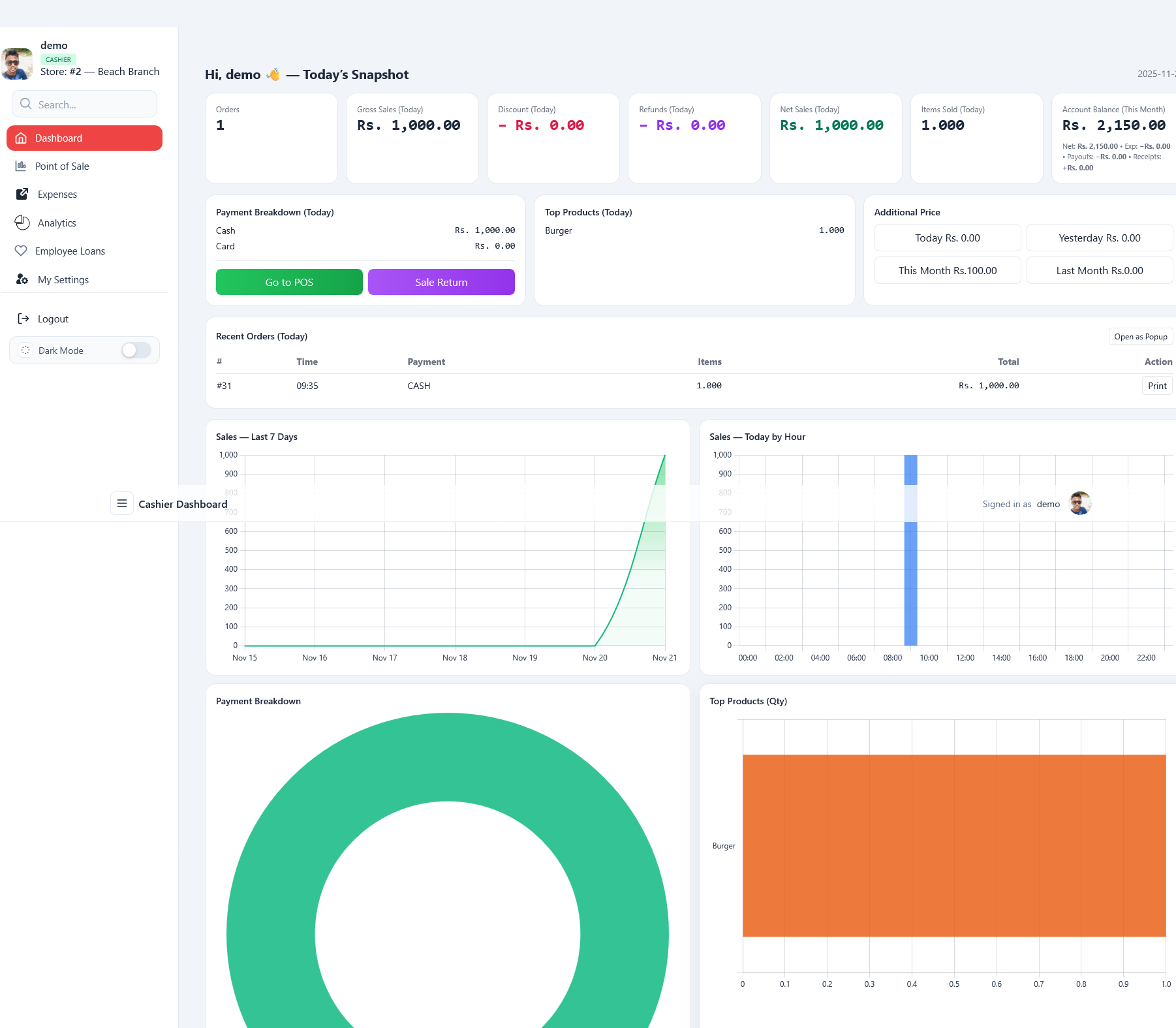Viewport: 1176px width, 1028px height.
Task: Select the This Month Rs.100.00 filter
Action: [x=947, y=270]
